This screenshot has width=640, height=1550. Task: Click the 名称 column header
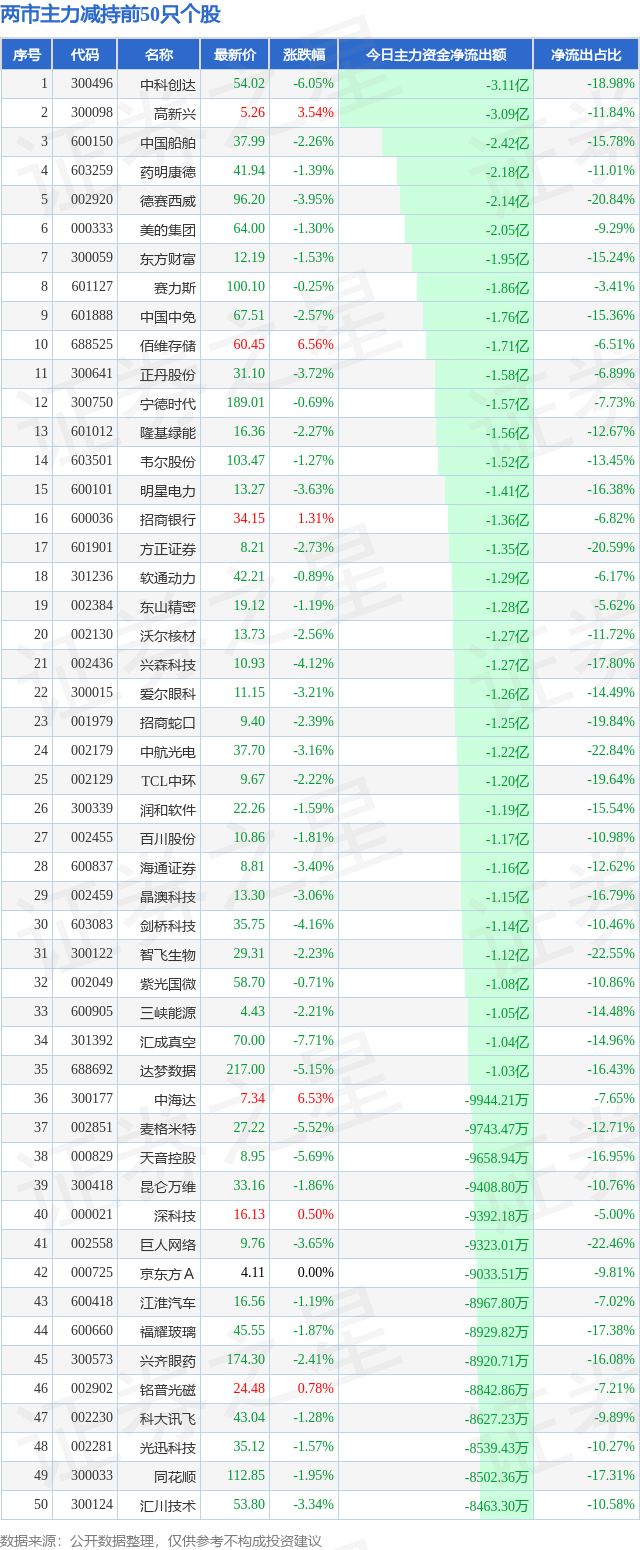point(158,55)
